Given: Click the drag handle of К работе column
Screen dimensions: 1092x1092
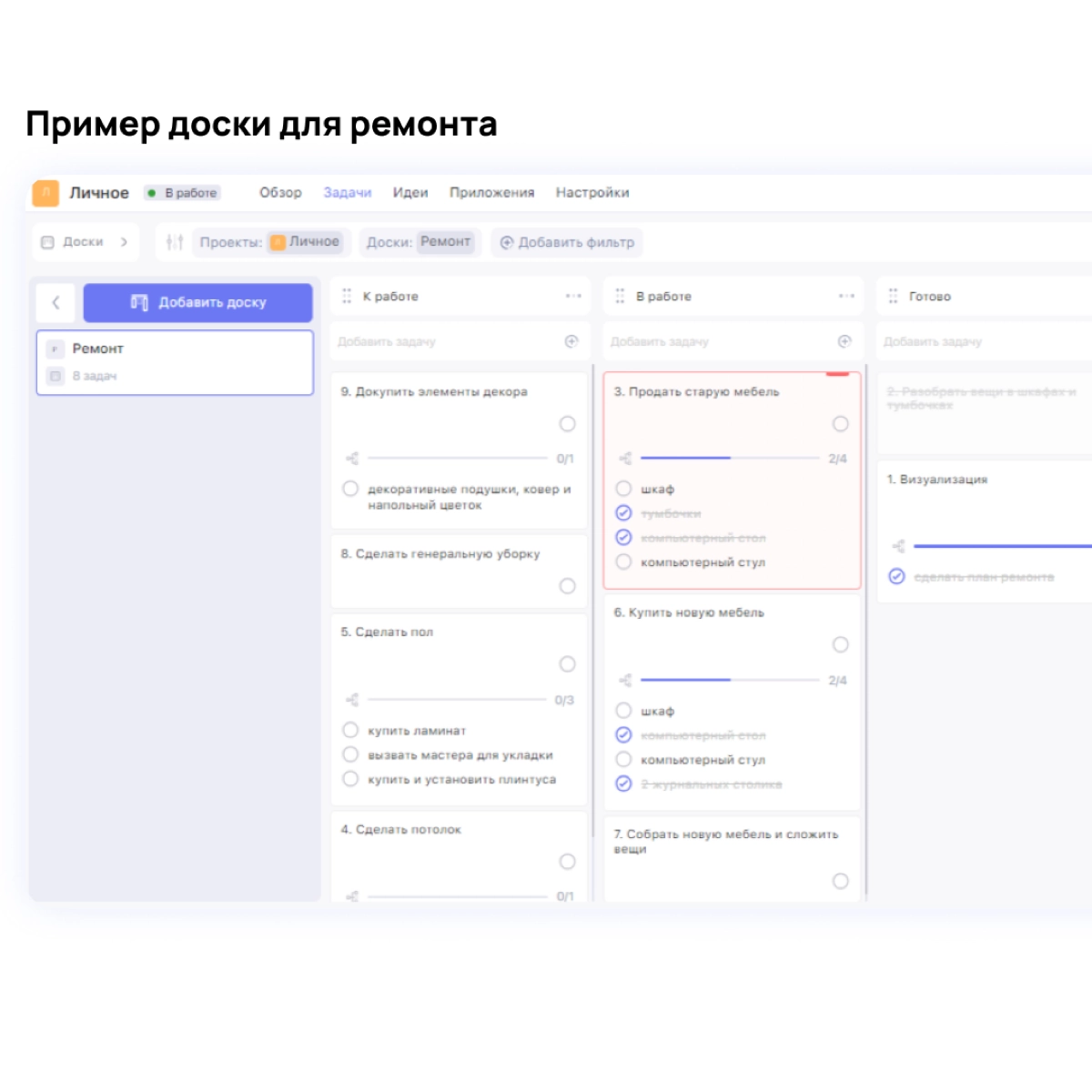Looking at the screenshot, I should tap(347, 297).
